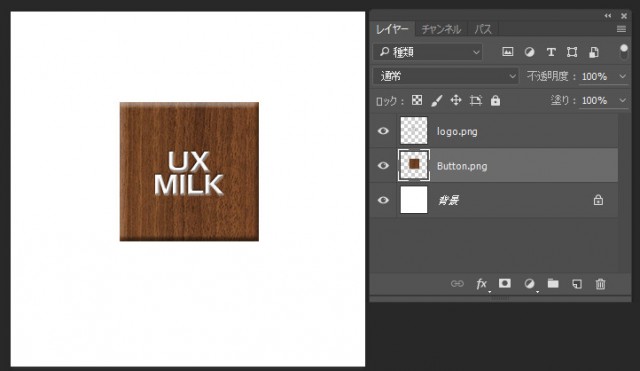
Task: Collapse panel with double arrow icon
Action: tap(608, 16)
